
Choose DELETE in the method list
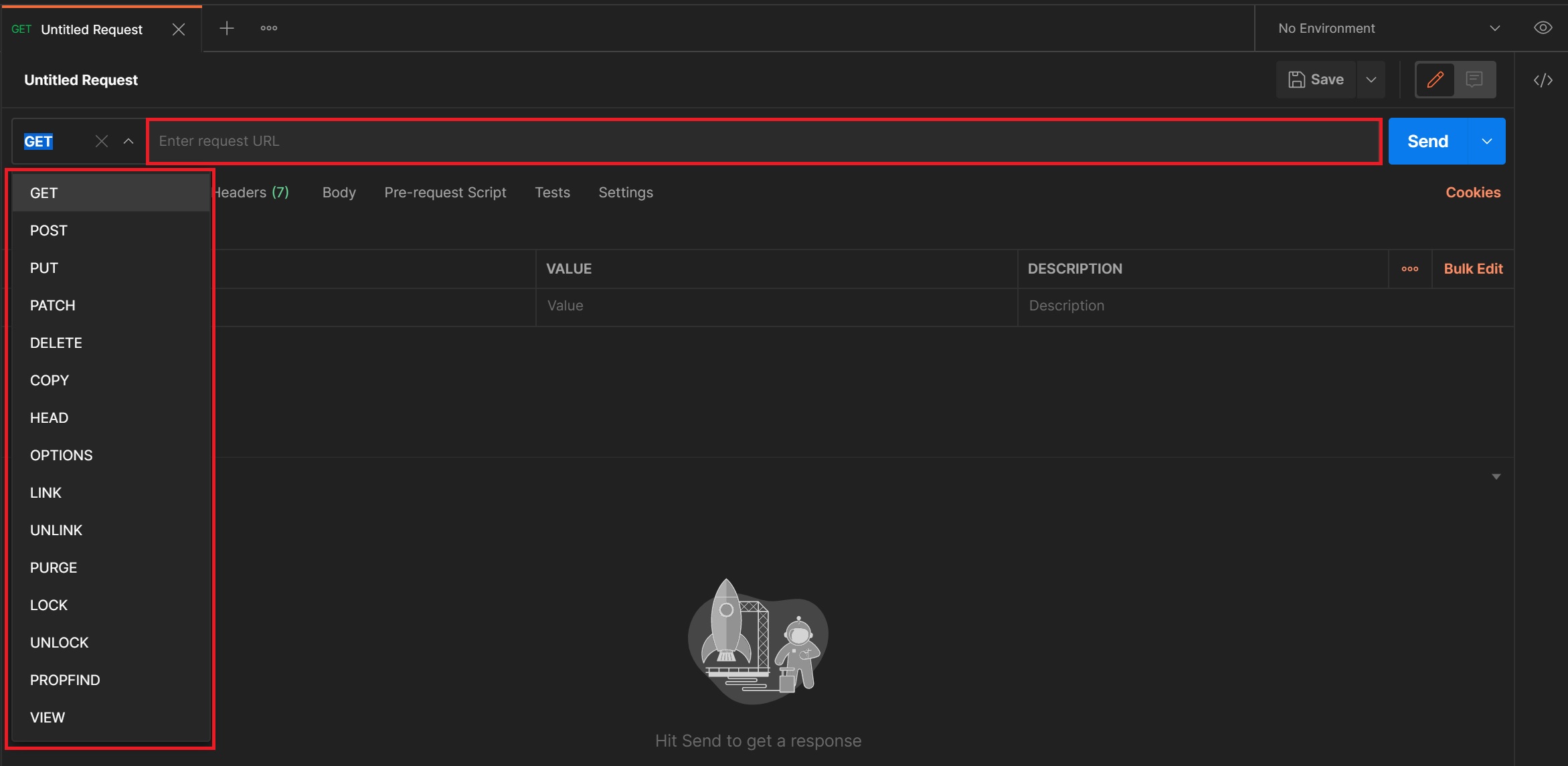(56, 343)
